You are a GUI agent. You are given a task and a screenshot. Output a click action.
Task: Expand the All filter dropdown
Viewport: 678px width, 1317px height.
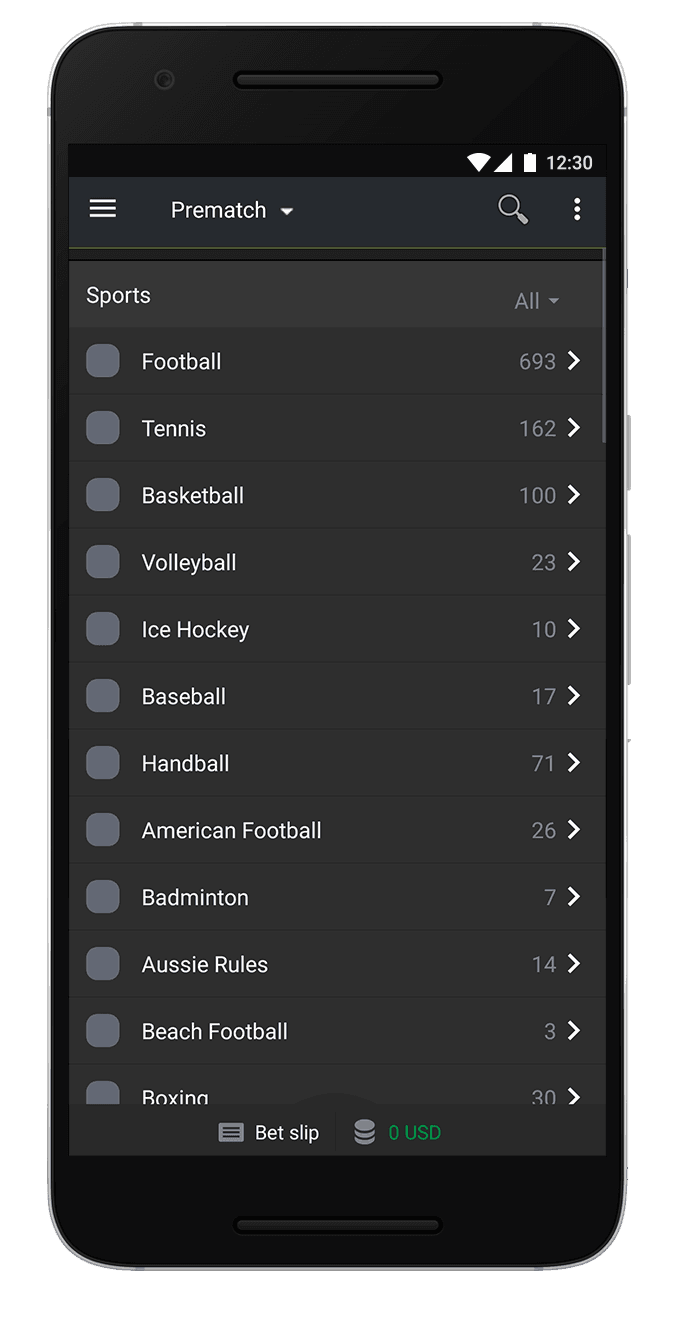tap(536, 301)
